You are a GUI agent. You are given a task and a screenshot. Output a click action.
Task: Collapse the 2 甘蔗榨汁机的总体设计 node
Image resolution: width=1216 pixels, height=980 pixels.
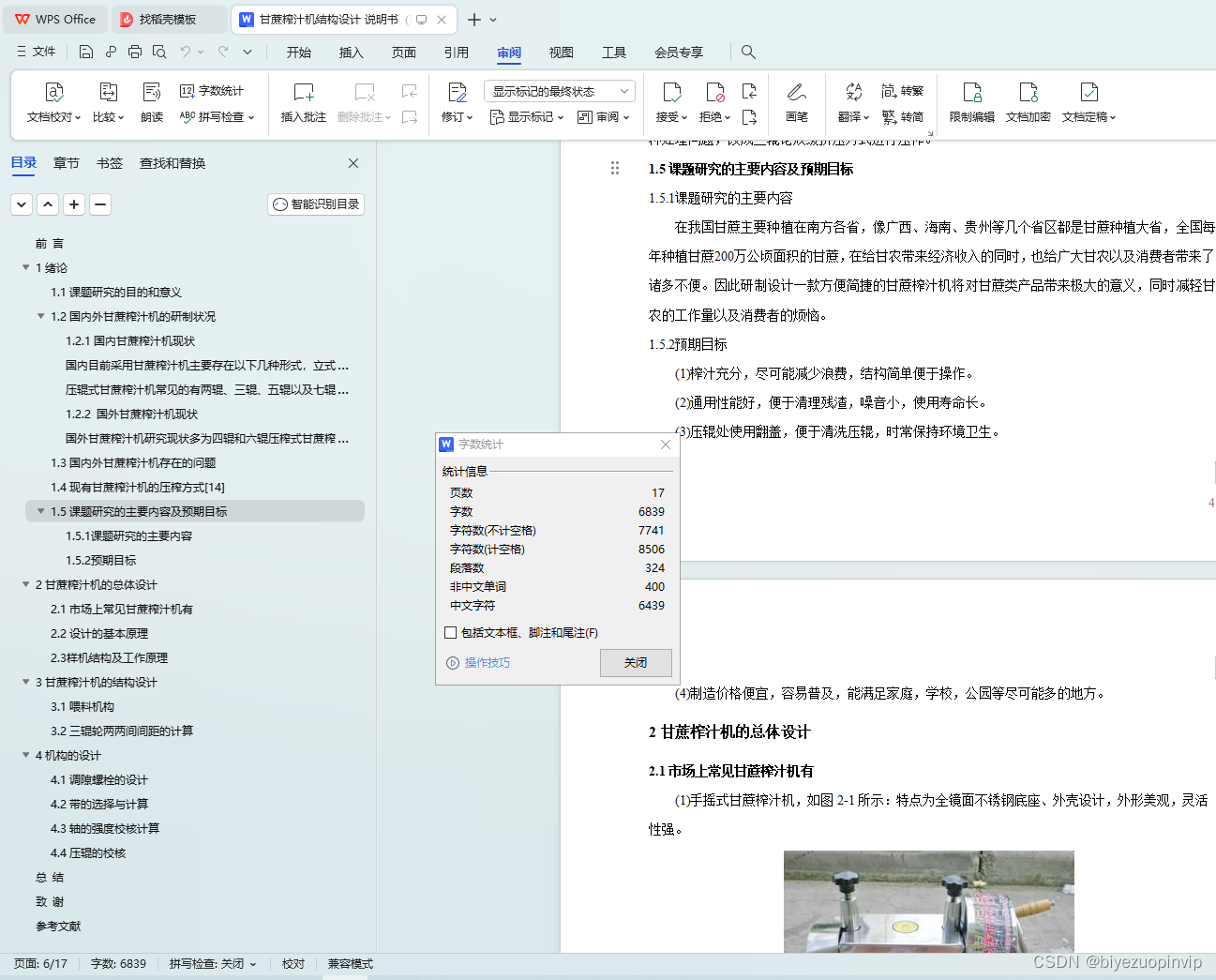(26, 584)
